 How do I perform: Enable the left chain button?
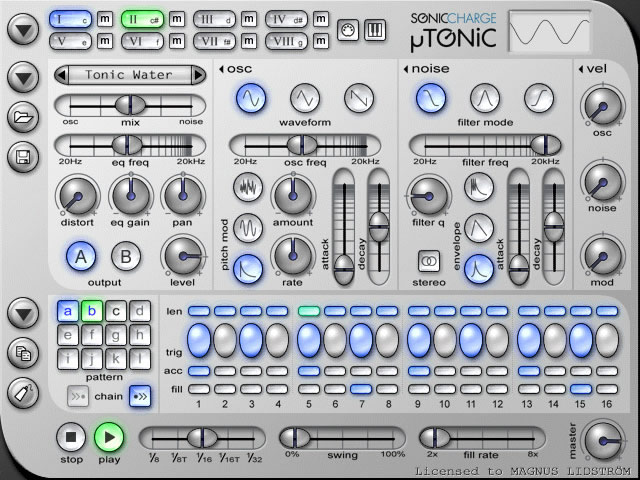coord(78,396)
